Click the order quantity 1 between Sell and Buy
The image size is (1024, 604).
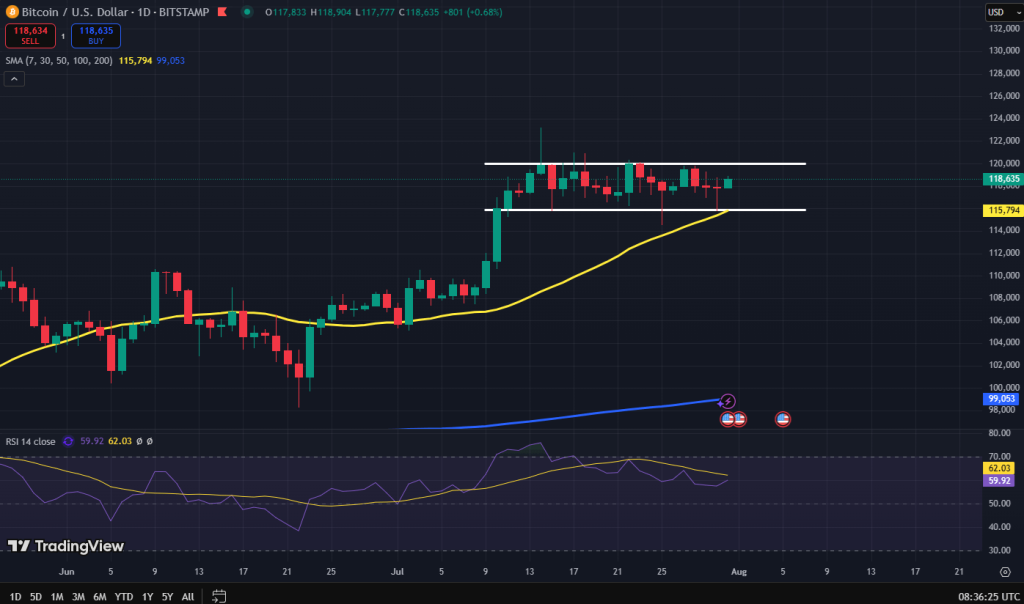coord(63,36)
